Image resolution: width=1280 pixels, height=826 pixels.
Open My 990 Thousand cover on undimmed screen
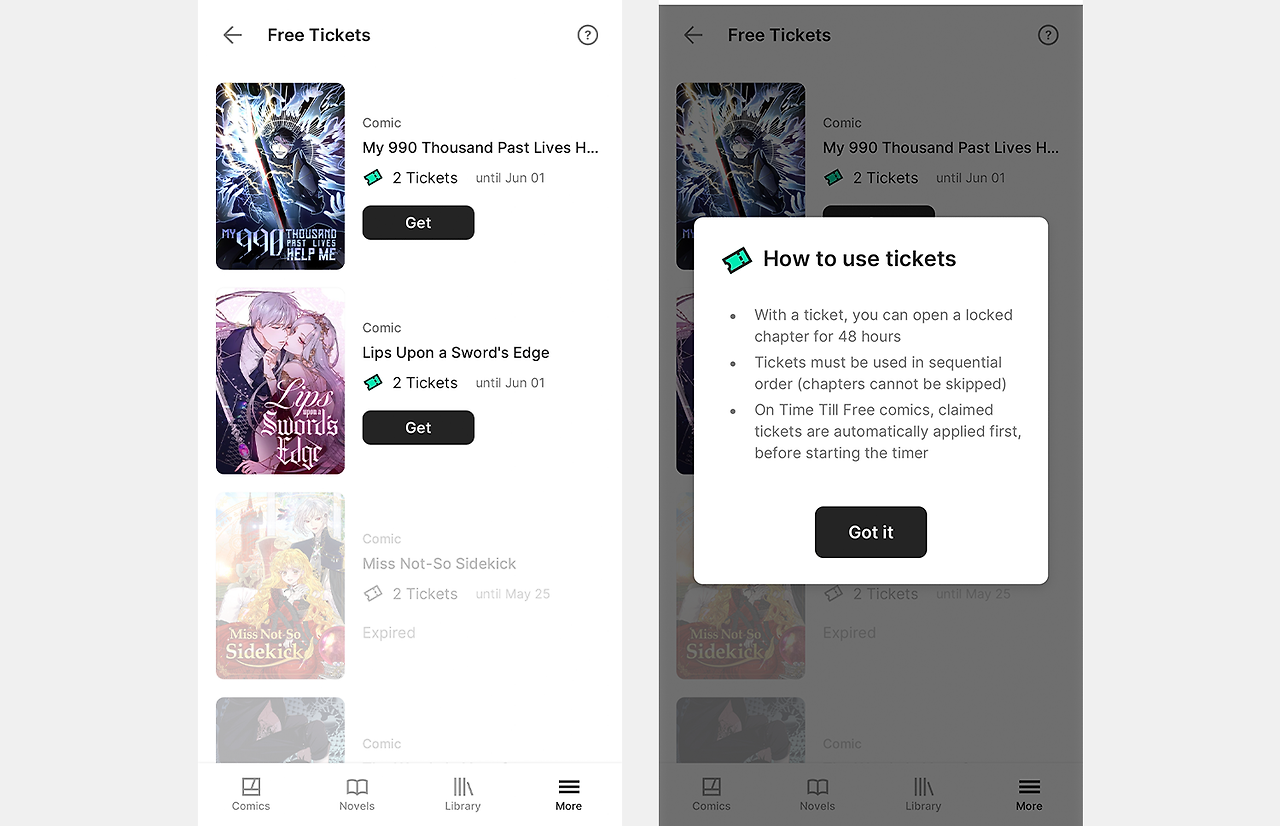point(280,176)
